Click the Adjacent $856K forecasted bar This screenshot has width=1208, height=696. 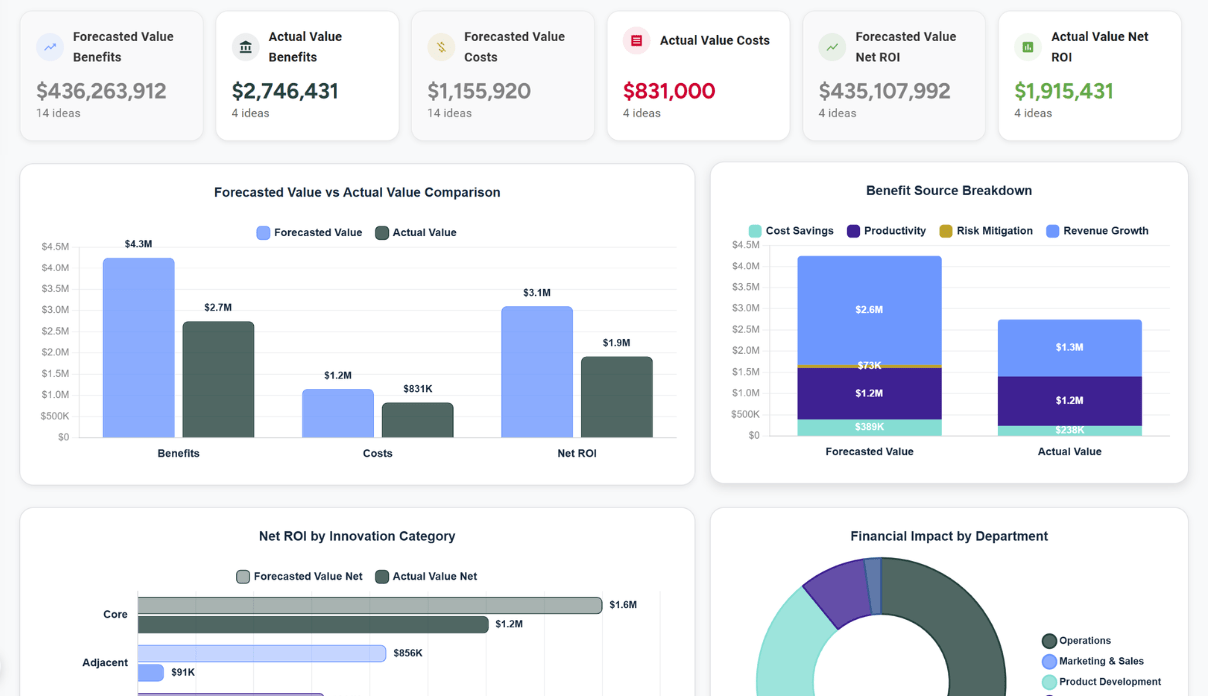tap(262, 653)
